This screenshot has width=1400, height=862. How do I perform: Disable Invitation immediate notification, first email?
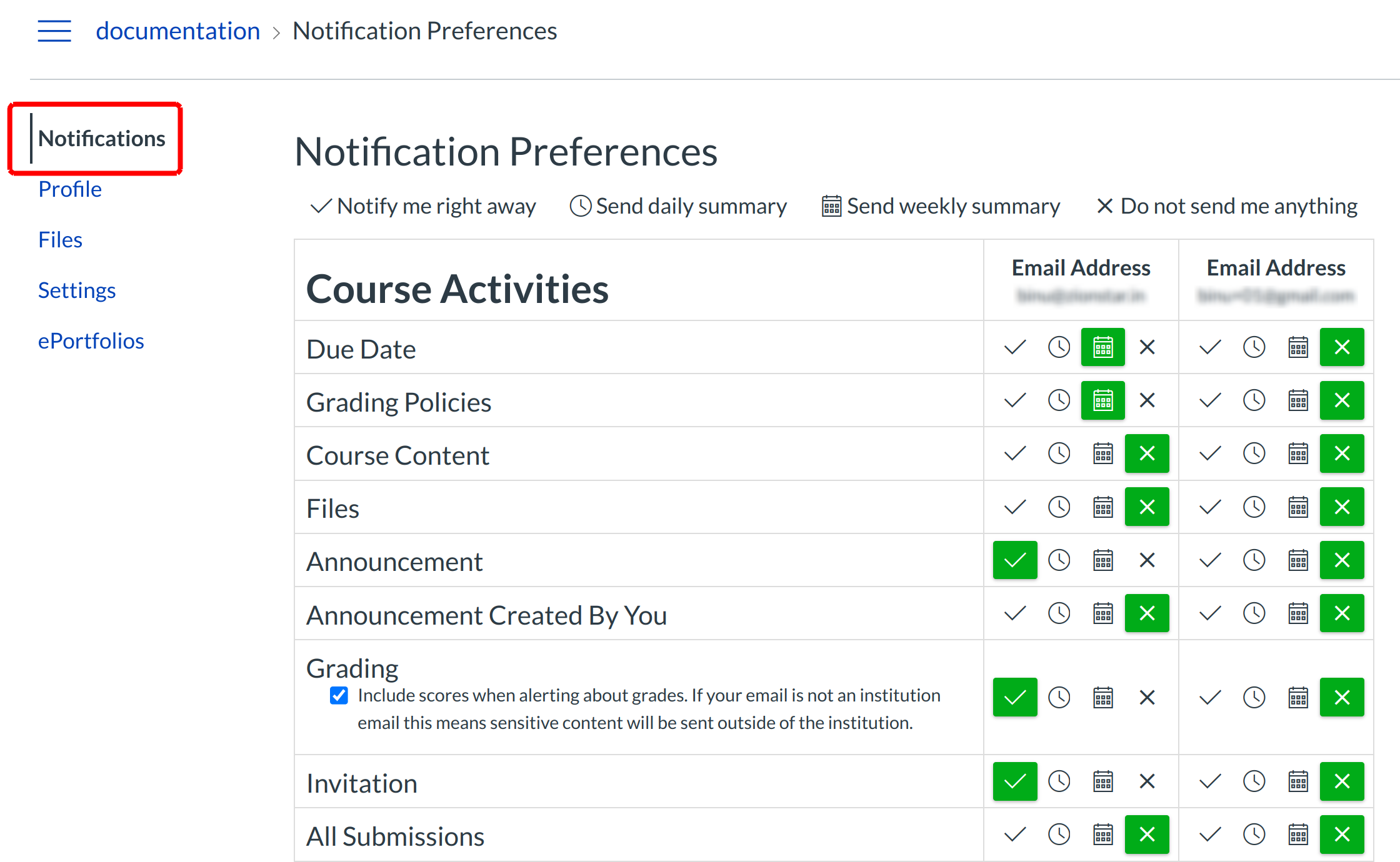tap(1015, 781)
